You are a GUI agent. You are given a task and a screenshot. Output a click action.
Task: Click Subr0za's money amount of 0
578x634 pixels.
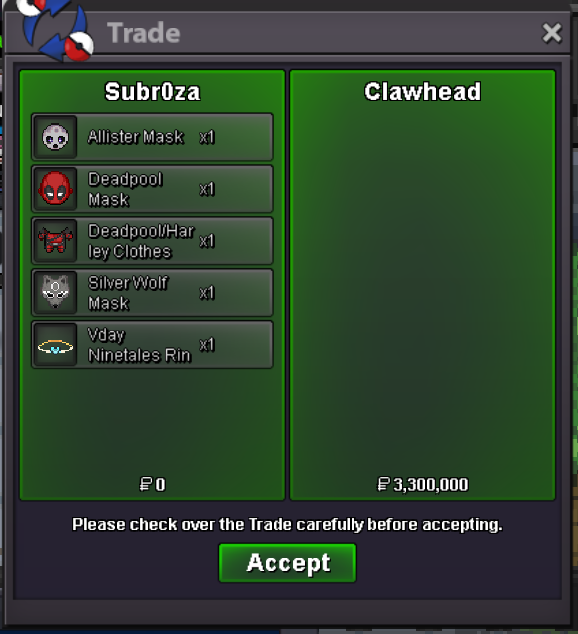[x=152, y=484]
